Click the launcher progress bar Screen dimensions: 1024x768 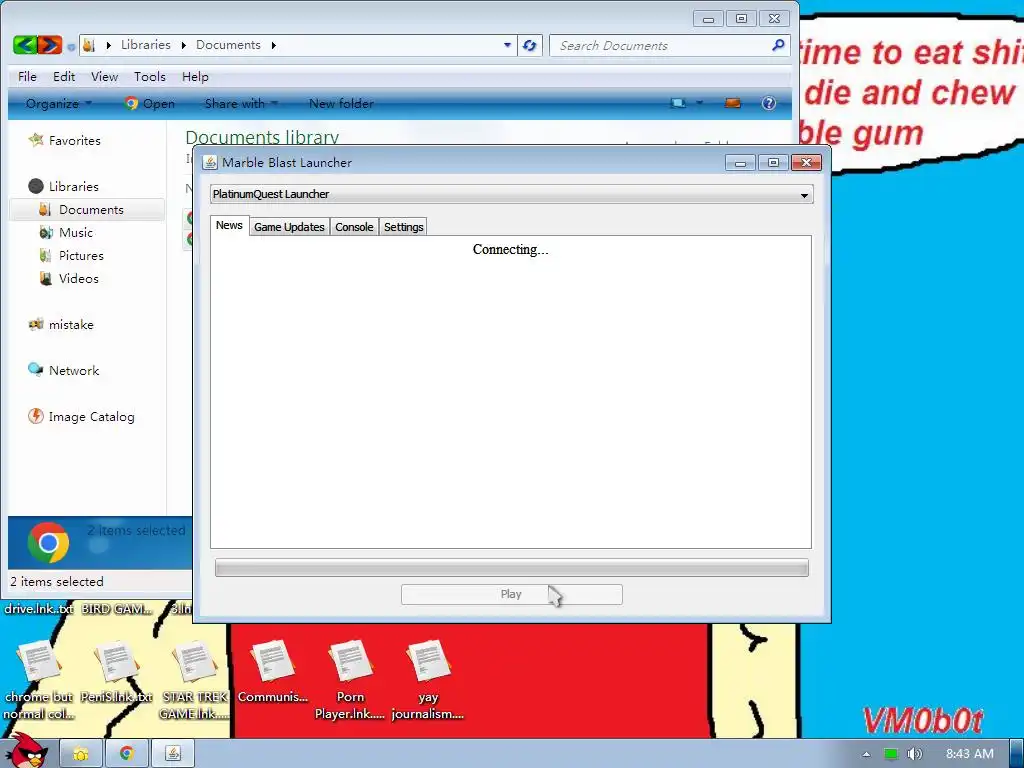(512, 568)
